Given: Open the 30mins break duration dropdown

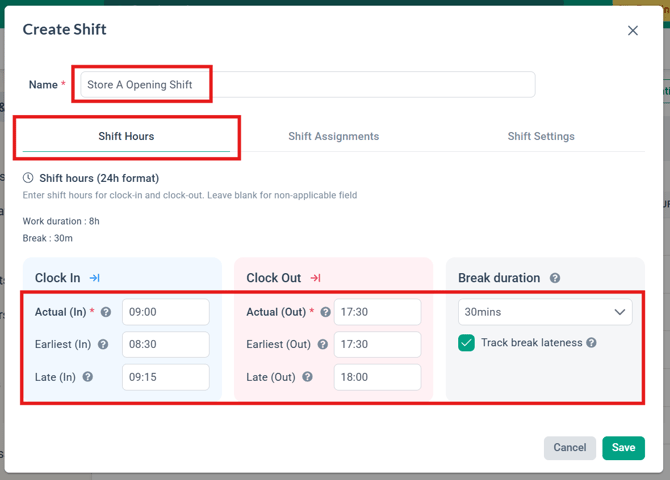Looking at the screenshot, I should click(x=545, y=312).
